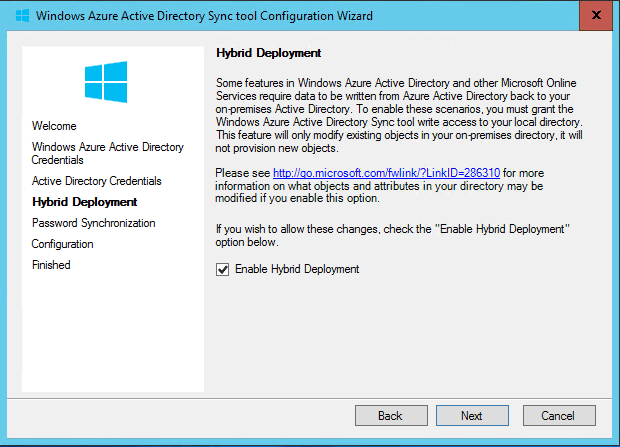This screenshot has width=620, height=447.
Task: Click the paragraph about write access
Action: tap(399, 116)
